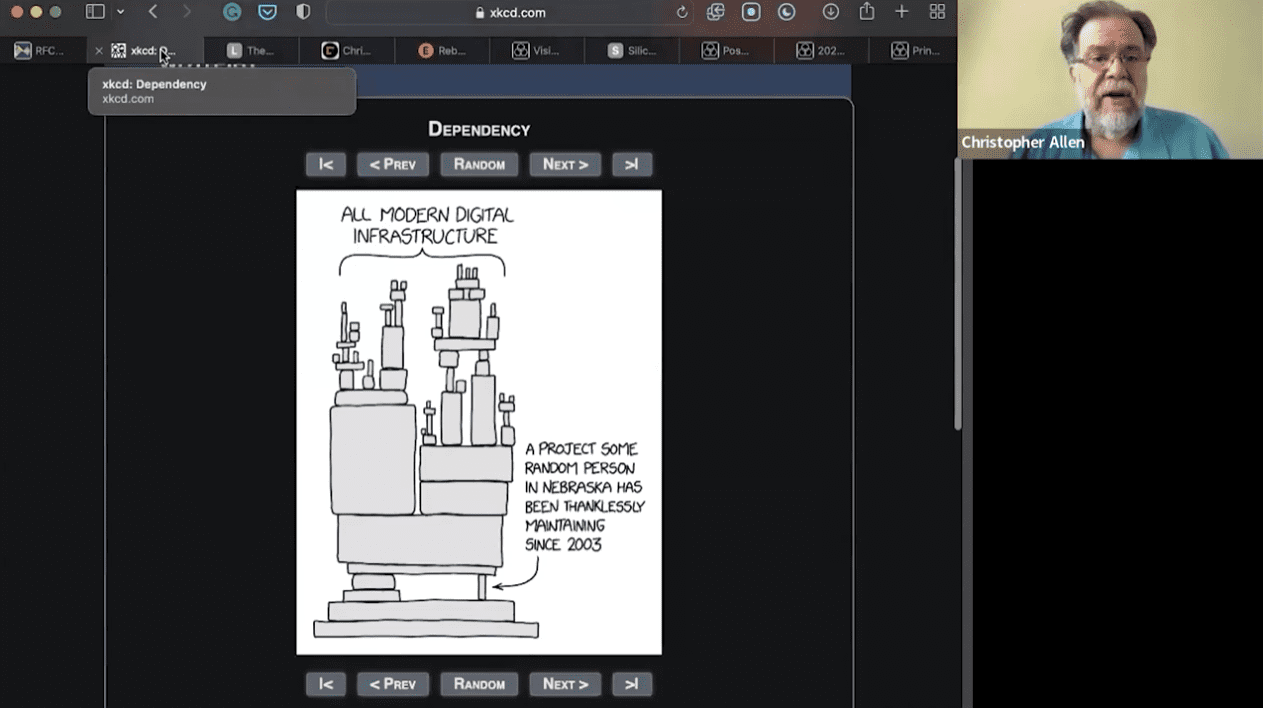Expand the sidebar tab group dropdown arrow
The width and height of the screenshot is (1263, 708).
[120, 12]
